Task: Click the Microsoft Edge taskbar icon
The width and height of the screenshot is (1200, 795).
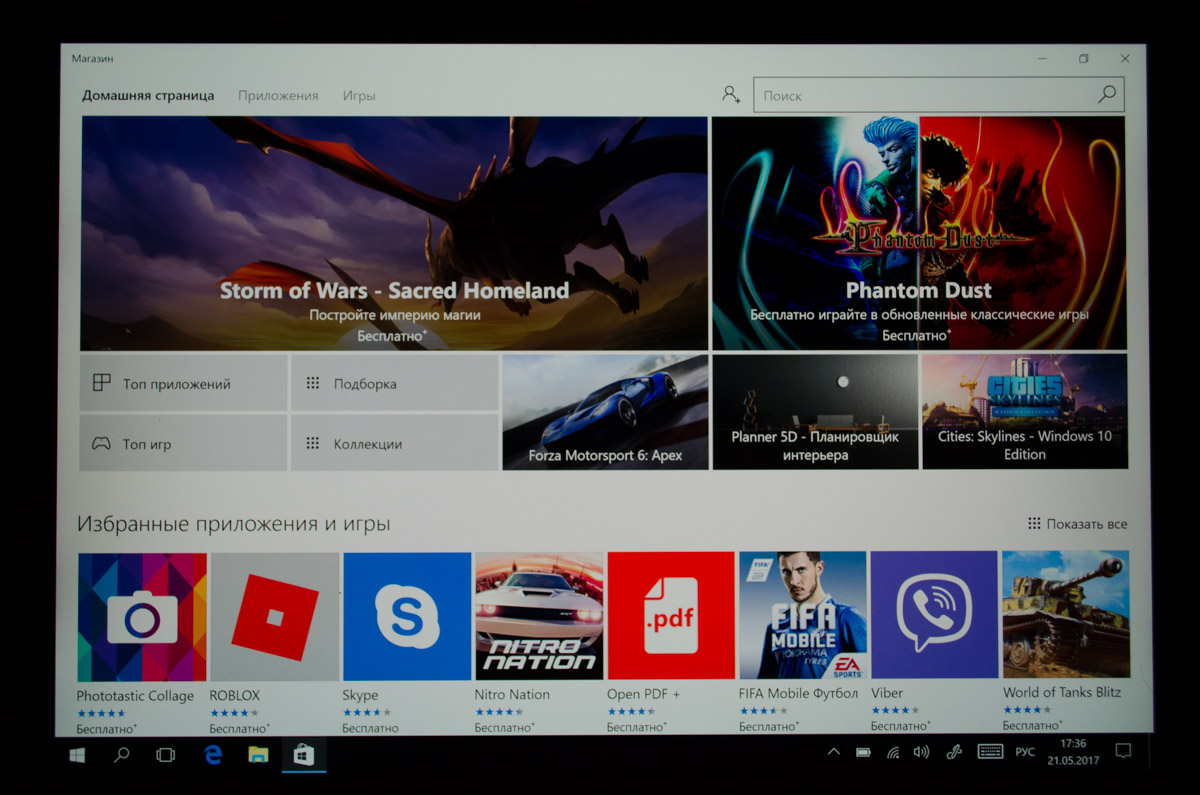Action: coord(213,755)
